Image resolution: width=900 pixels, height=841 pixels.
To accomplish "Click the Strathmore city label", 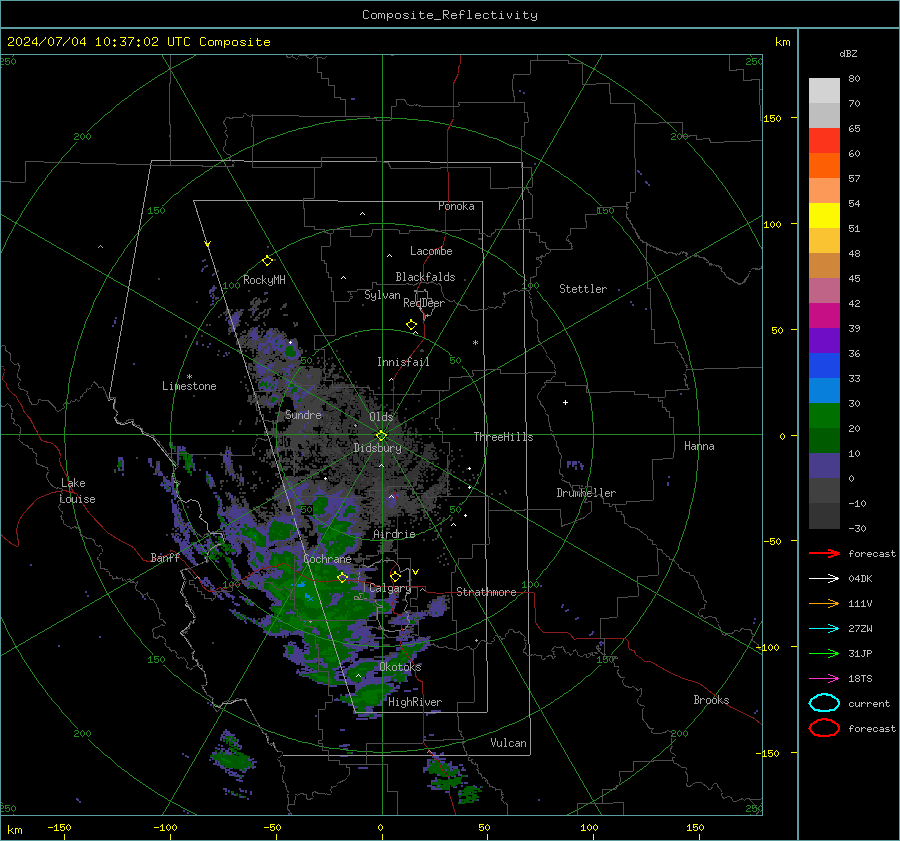I will pos(486,592).
